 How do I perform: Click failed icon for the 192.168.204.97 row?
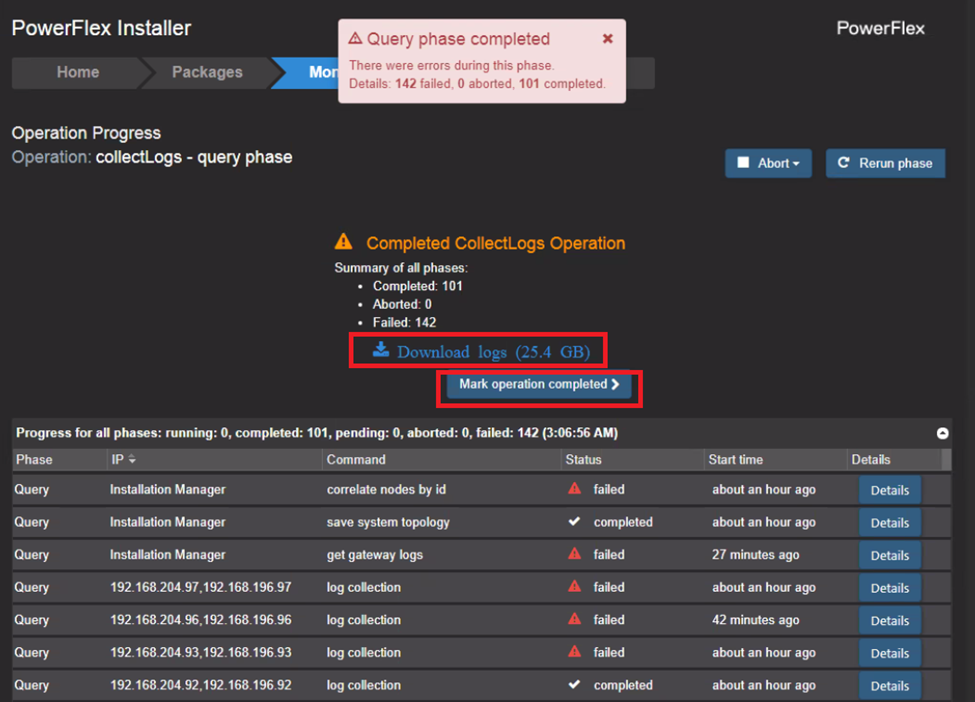point(575,586)
